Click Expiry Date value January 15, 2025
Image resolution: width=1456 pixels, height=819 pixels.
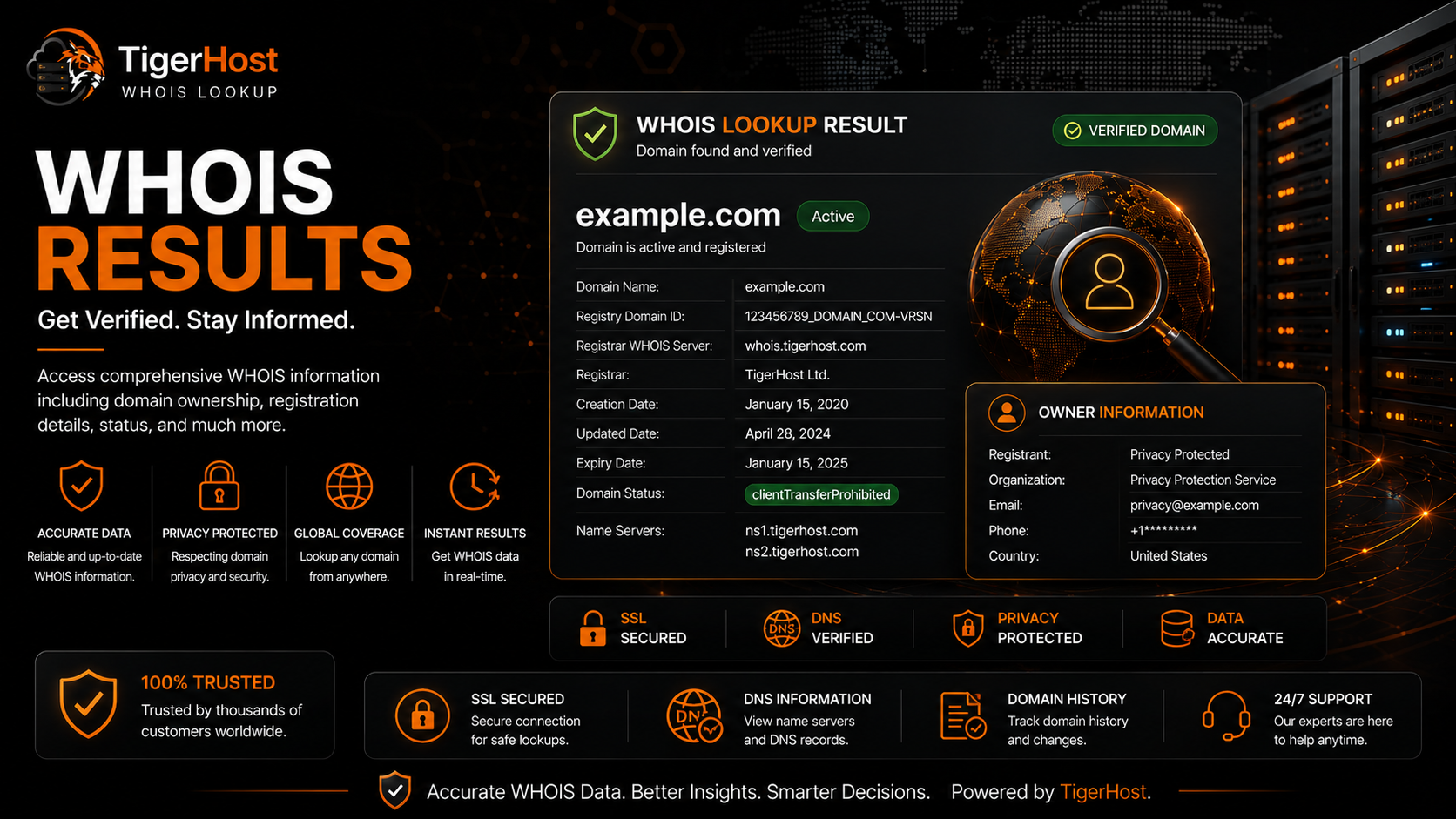[797, 464]
